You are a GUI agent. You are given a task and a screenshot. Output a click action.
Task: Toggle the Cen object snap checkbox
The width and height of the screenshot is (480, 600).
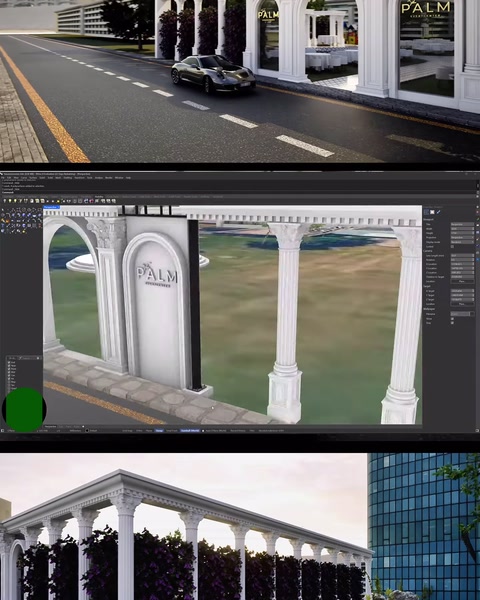pos(9,375)
